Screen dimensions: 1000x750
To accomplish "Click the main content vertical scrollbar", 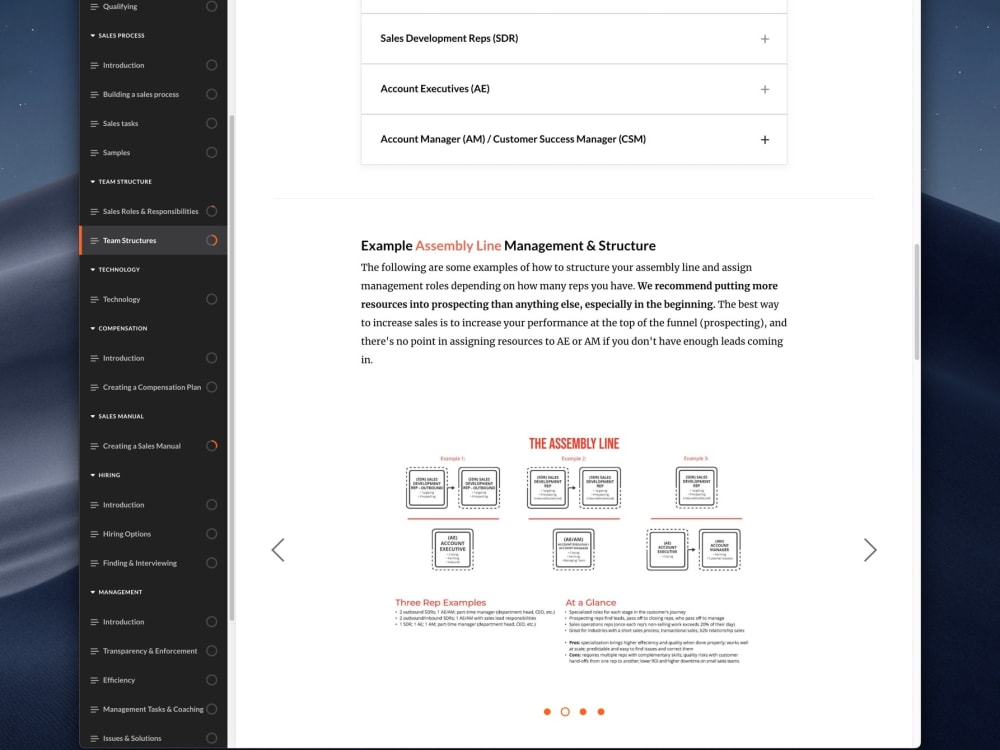I will 917,302.
